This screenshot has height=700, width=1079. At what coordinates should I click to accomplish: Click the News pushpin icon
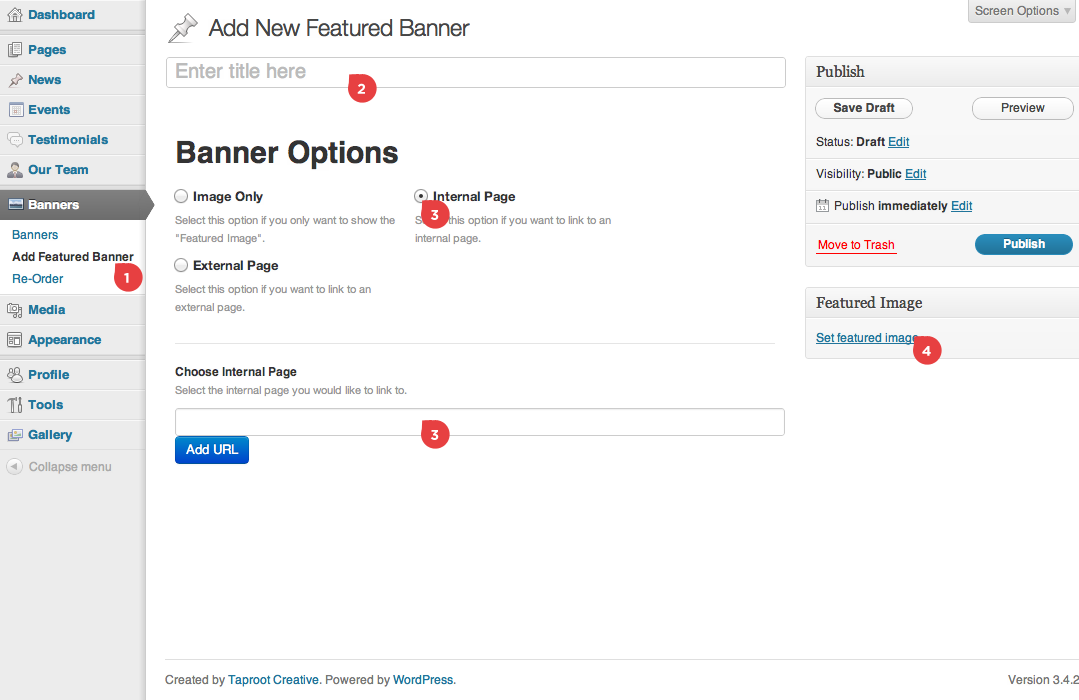(x=15, y=80)
